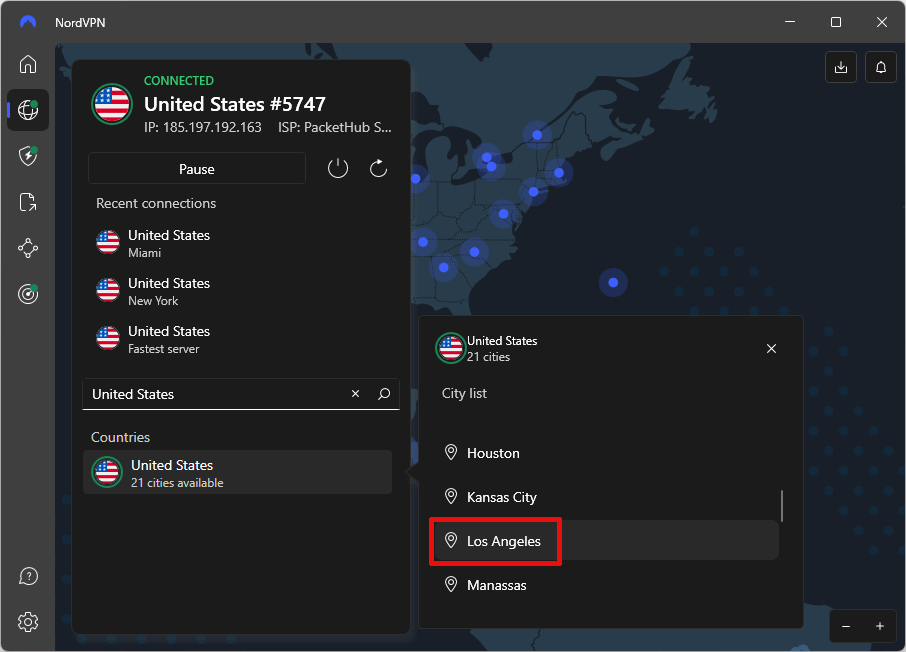
Task: Choose Houston from the city list
Action: (x=604, y=453)
